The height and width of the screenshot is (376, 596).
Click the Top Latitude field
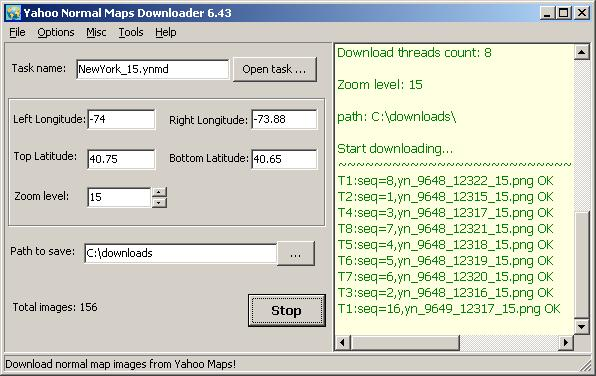click(121, 159)
